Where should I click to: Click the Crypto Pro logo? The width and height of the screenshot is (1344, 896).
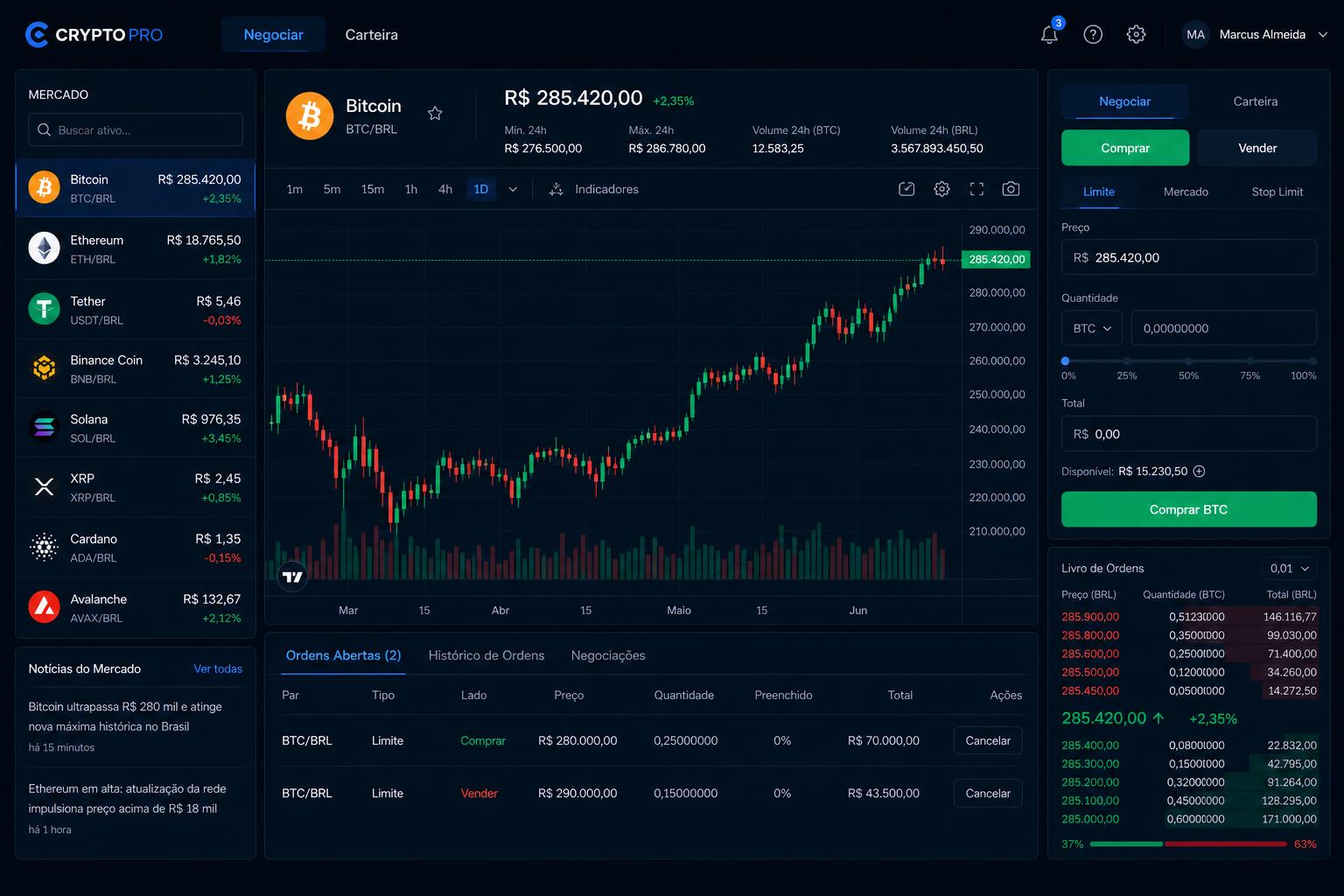point(94,34)
